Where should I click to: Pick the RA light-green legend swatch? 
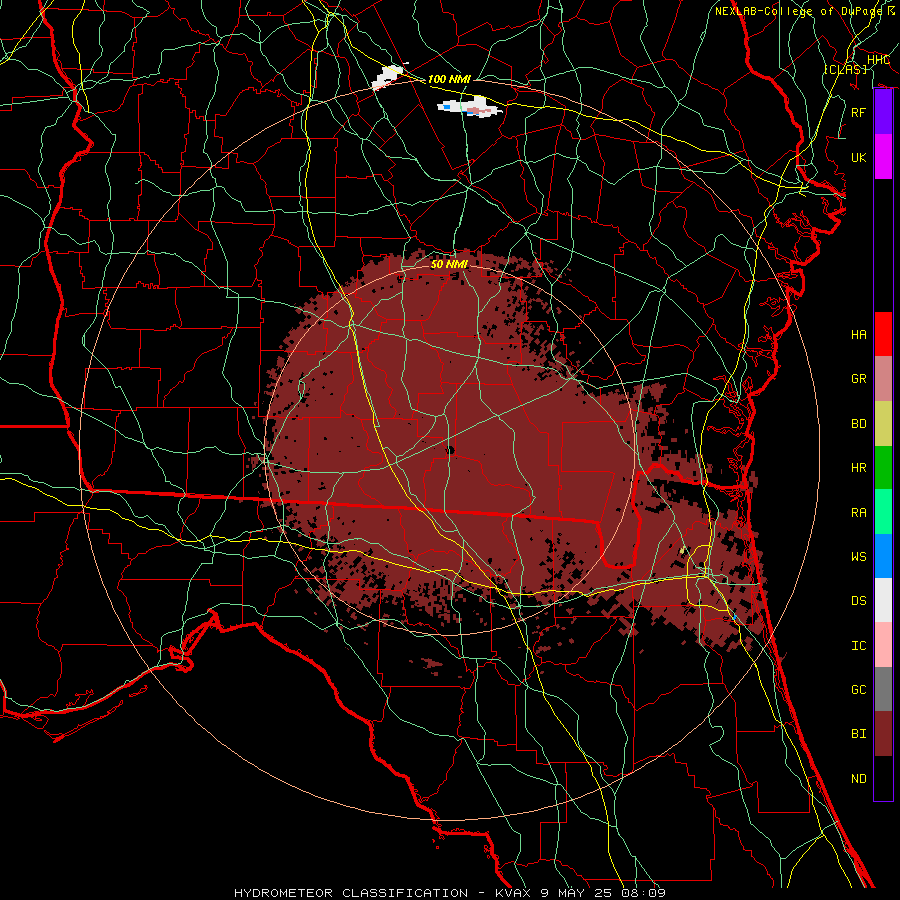(883, 512)
